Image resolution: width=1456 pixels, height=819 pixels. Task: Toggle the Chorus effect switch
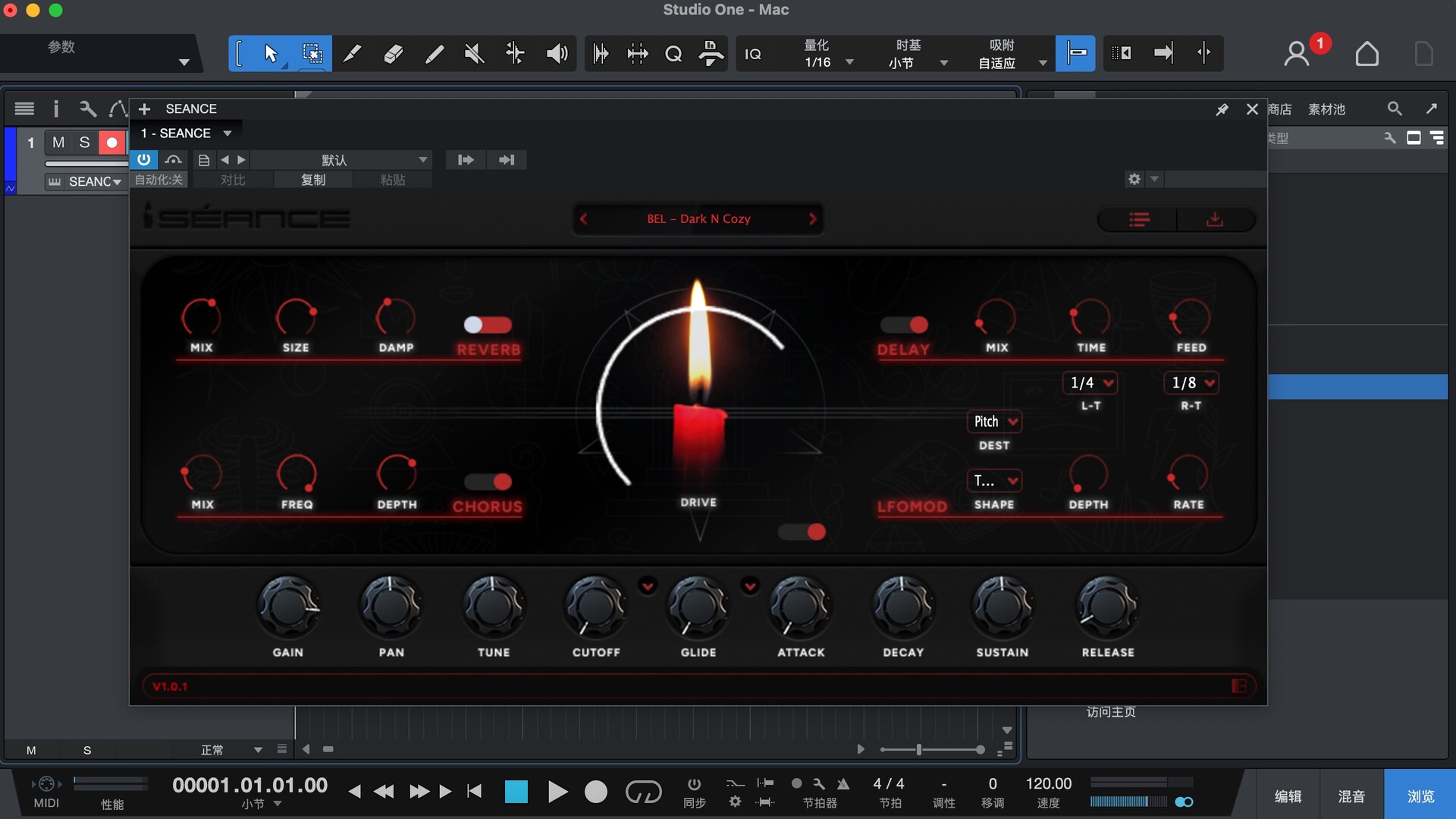tap(488, 482)
